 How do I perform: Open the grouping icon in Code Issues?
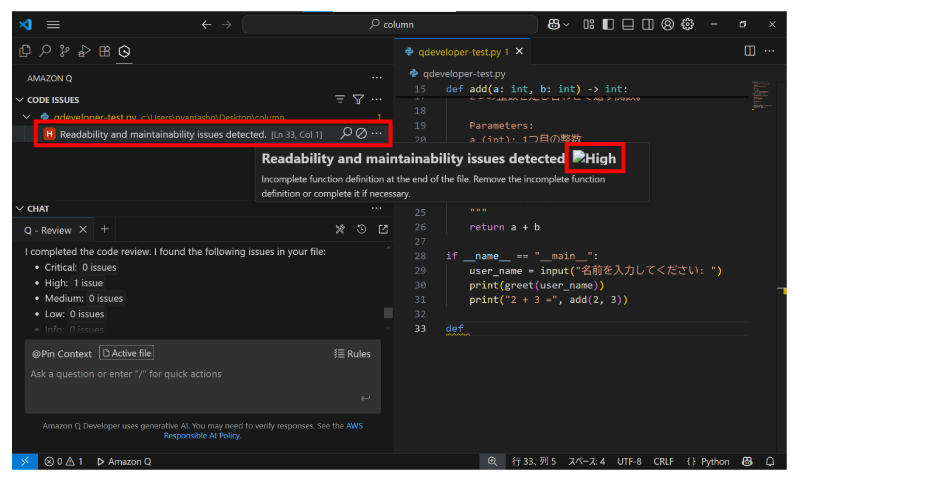click(340, 99)
